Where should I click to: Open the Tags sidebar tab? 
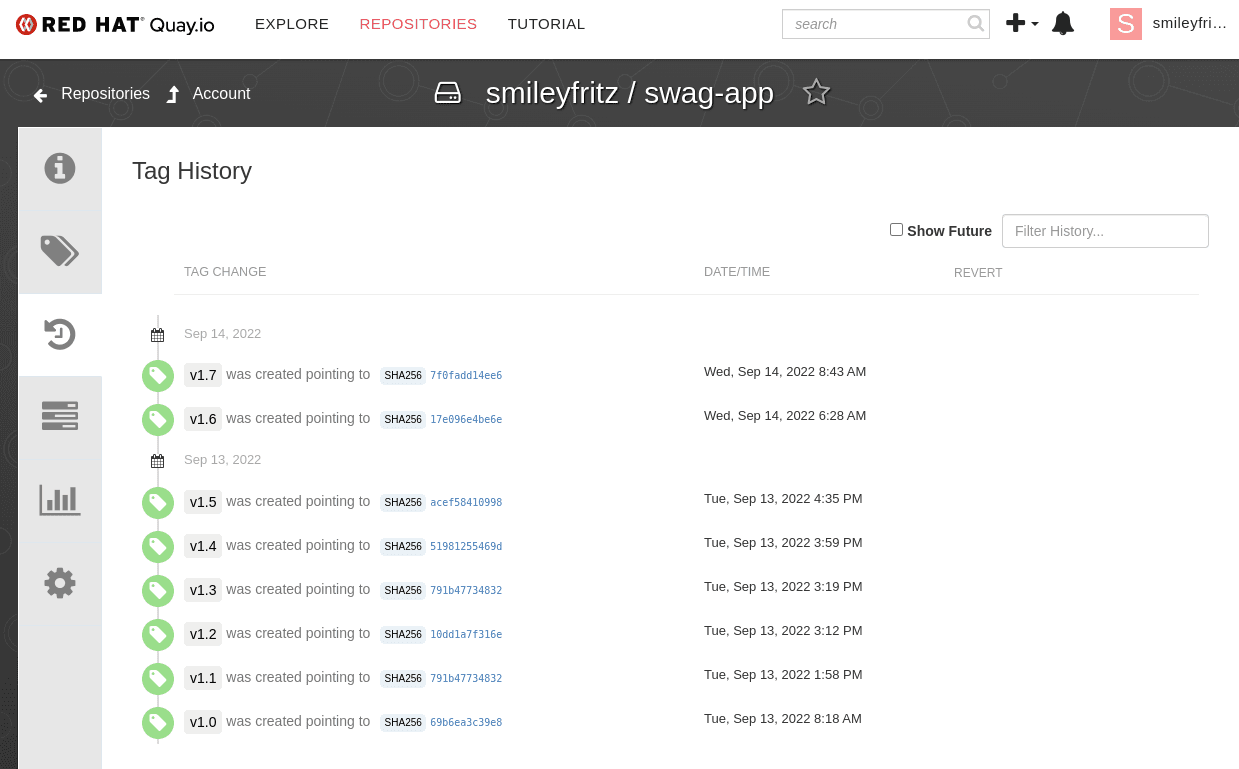[x=60, y=251]
